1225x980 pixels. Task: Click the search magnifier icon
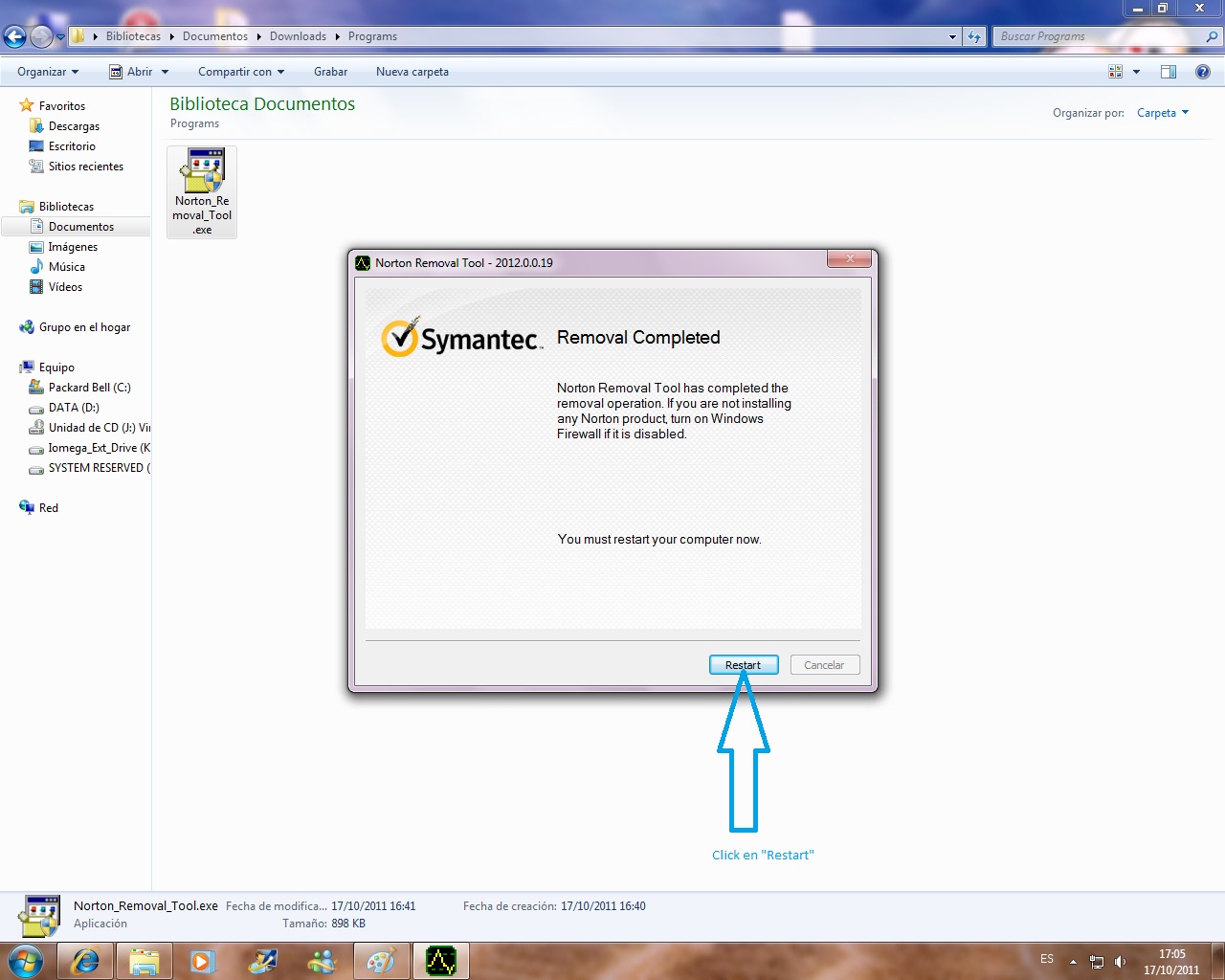click(1212, 36)
